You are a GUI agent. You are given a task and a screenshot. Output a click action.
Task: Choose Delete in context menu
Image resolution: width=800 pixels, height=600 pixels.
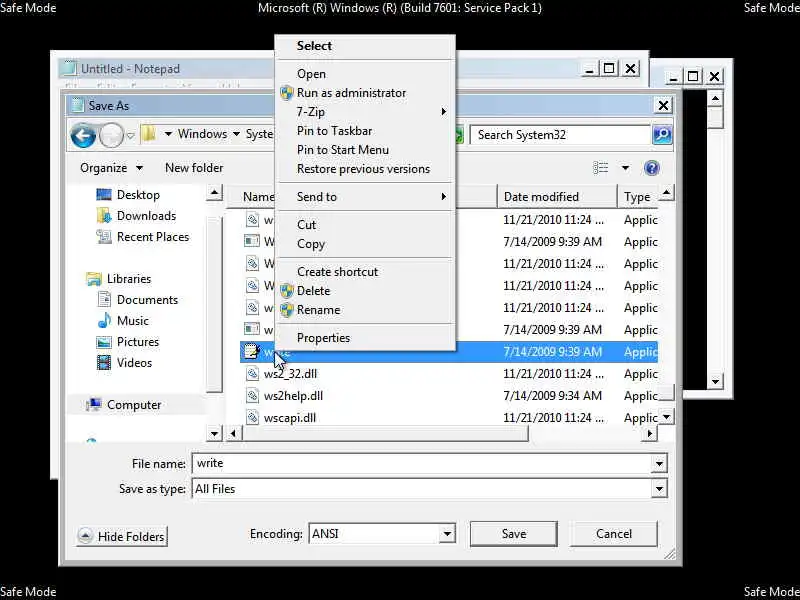coord(365,291)
